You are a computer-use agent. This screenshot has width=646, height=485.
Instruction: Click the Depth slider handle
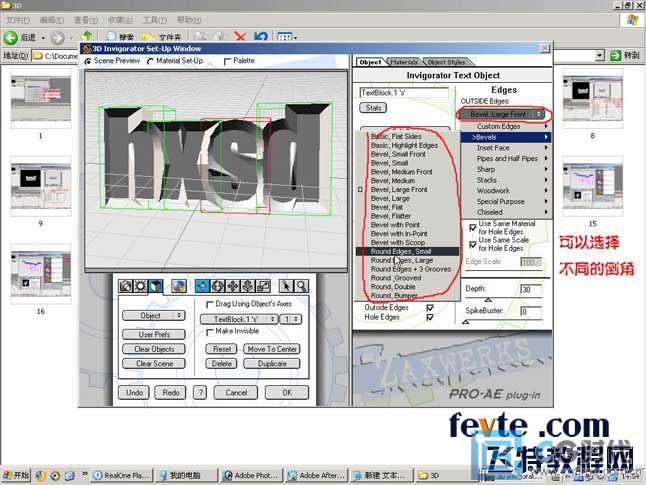(x=488, y=300)
